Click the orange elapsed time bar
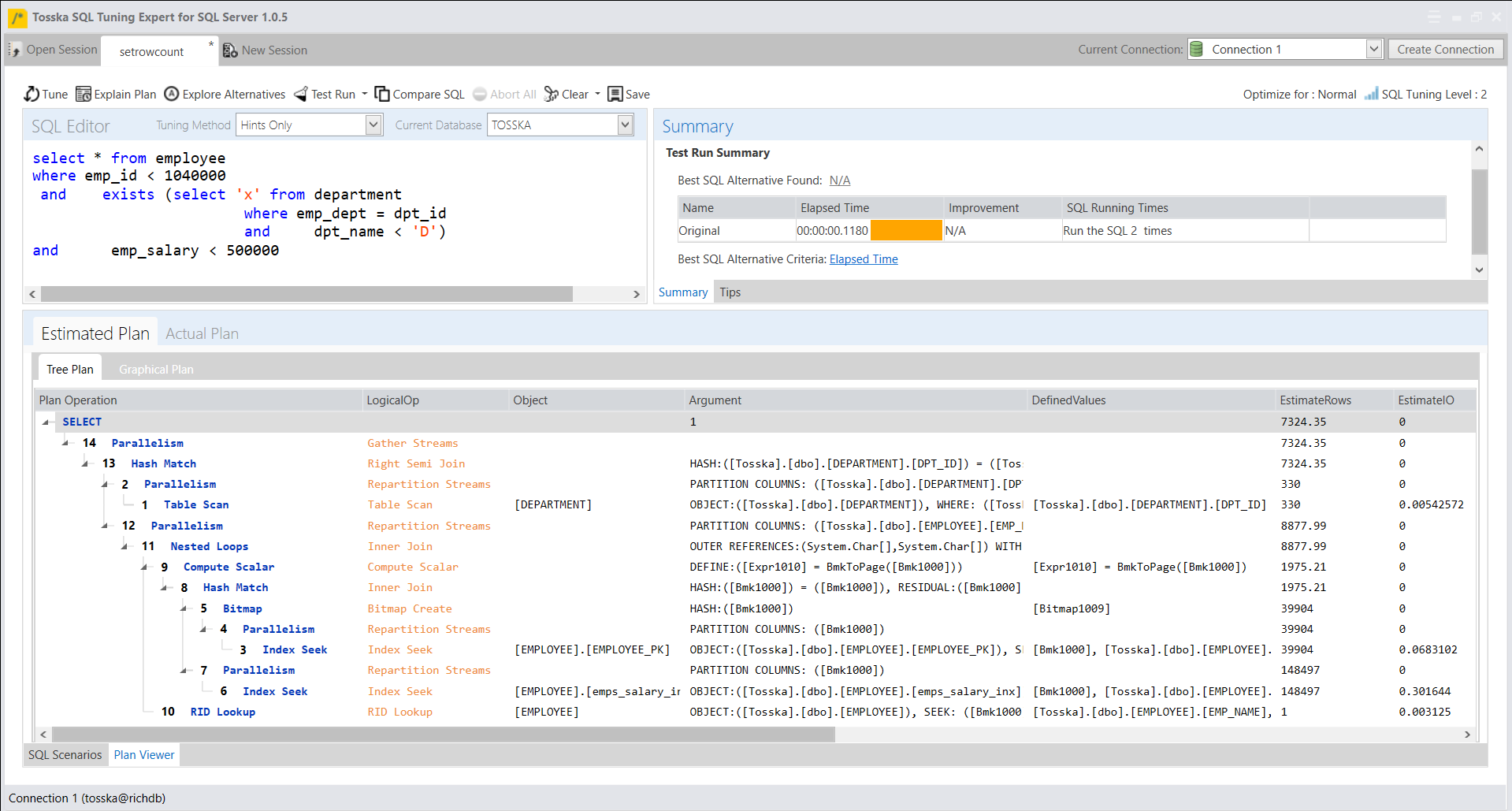Image resolution: width=1512 pixels, height=811 pixels. pyautogui.click(x=906, y=230)
